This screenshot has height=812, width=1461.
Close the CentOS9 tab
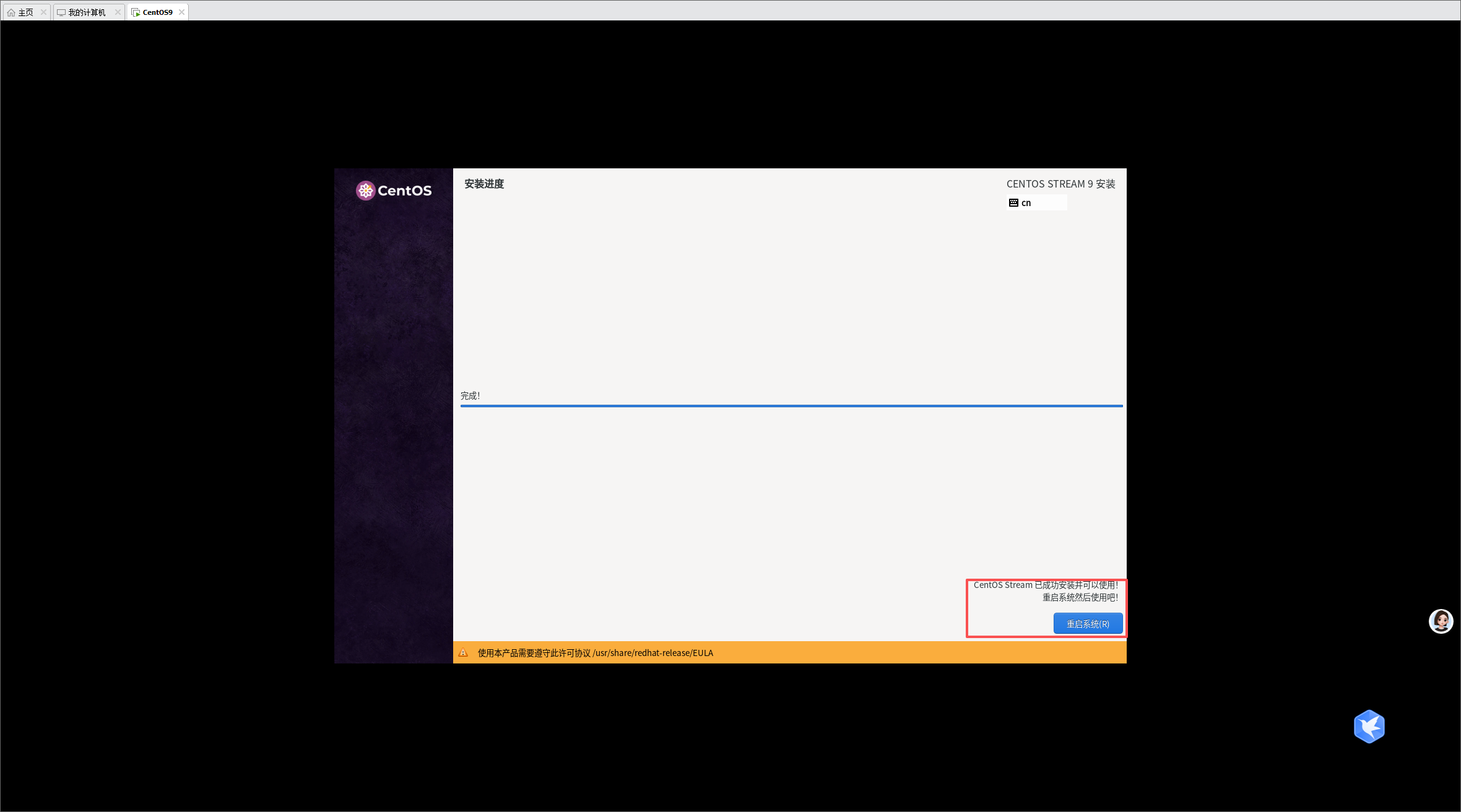pyautogui.click(x=181, y=12)
